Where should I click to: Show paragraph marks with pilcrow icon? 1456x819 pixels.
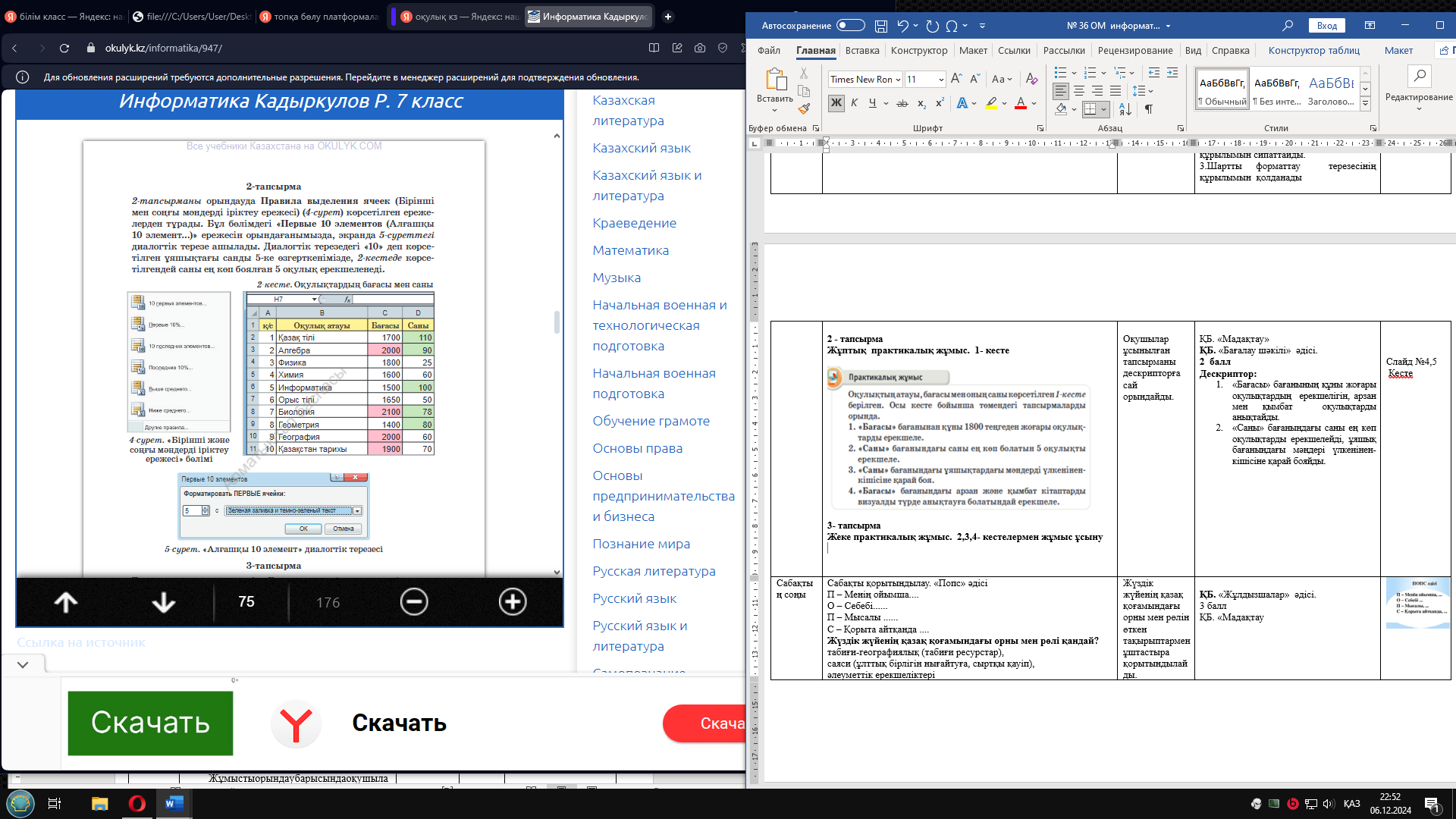pyautogui.click(x=1149, y=109)
